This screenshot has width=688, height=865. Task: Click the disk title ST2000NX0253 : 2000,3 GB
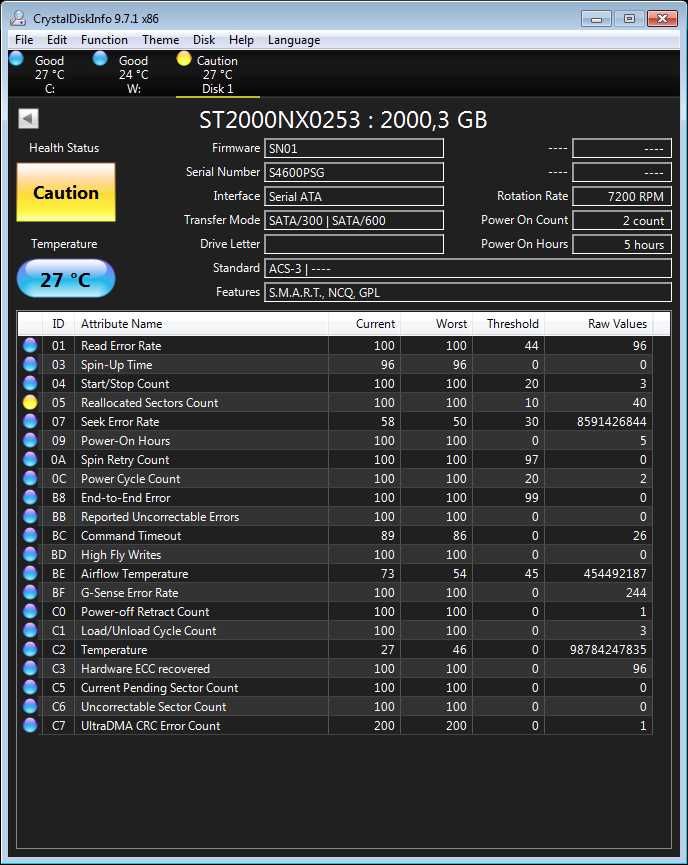pos(343,119)
